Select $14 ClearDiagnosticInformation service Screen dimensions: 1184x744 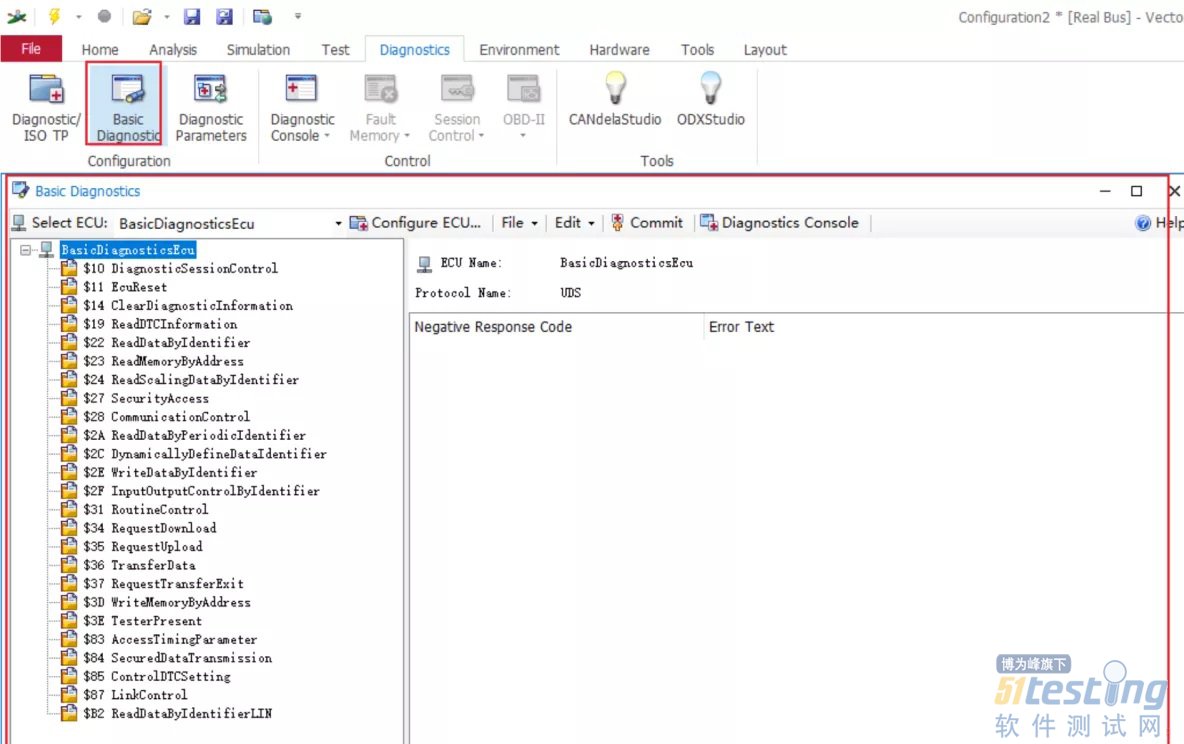click(188, 305)
